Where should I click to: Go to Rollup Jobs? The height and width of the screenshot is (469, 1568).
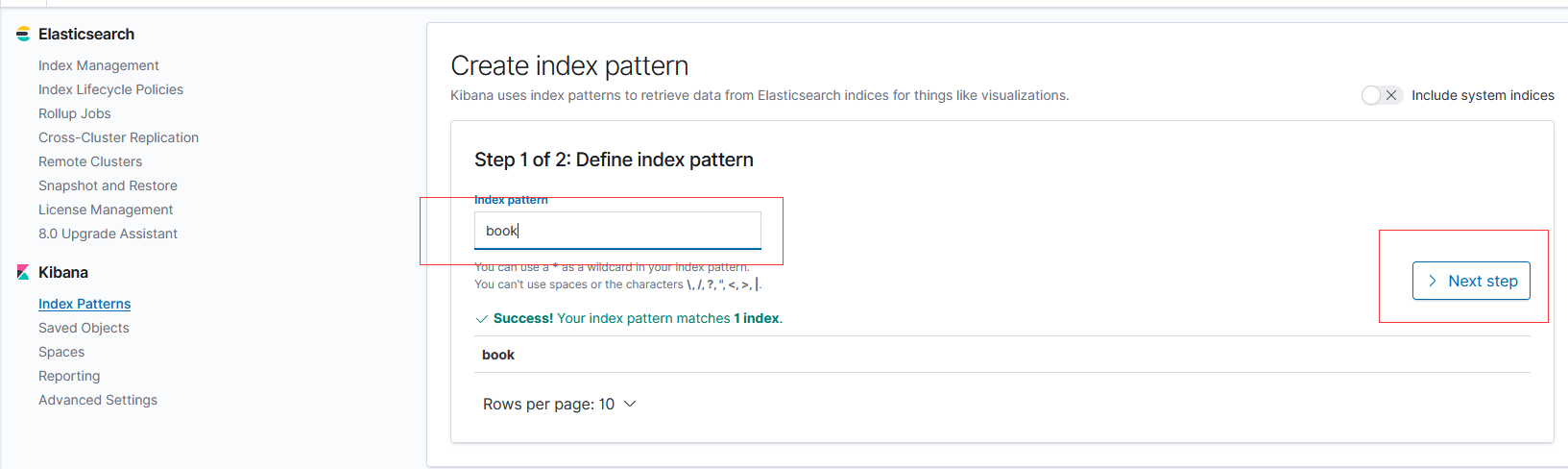(75, 113)
